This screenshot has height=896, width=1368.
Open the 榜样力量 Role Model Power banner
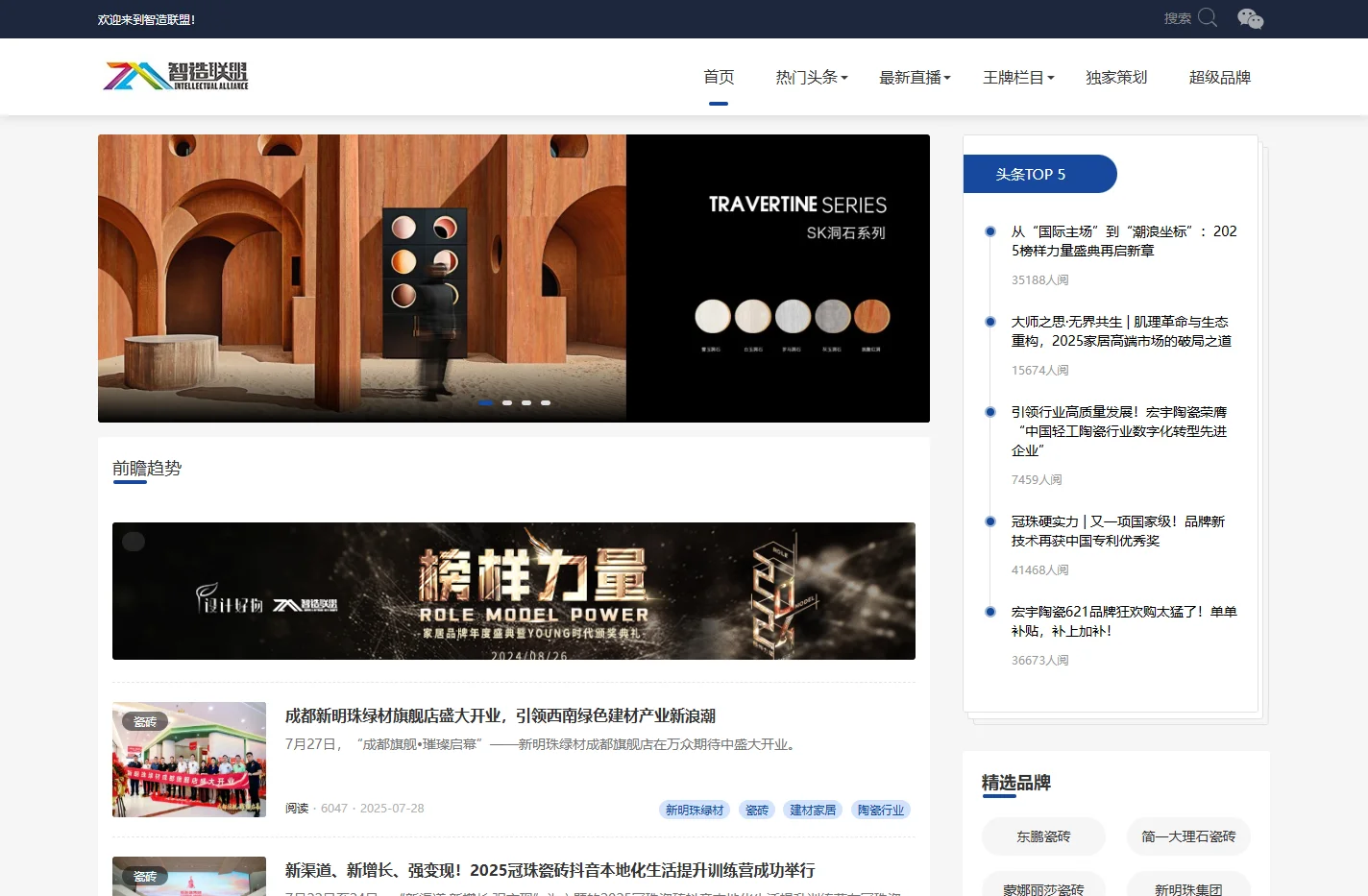click(x=514, y=591)
